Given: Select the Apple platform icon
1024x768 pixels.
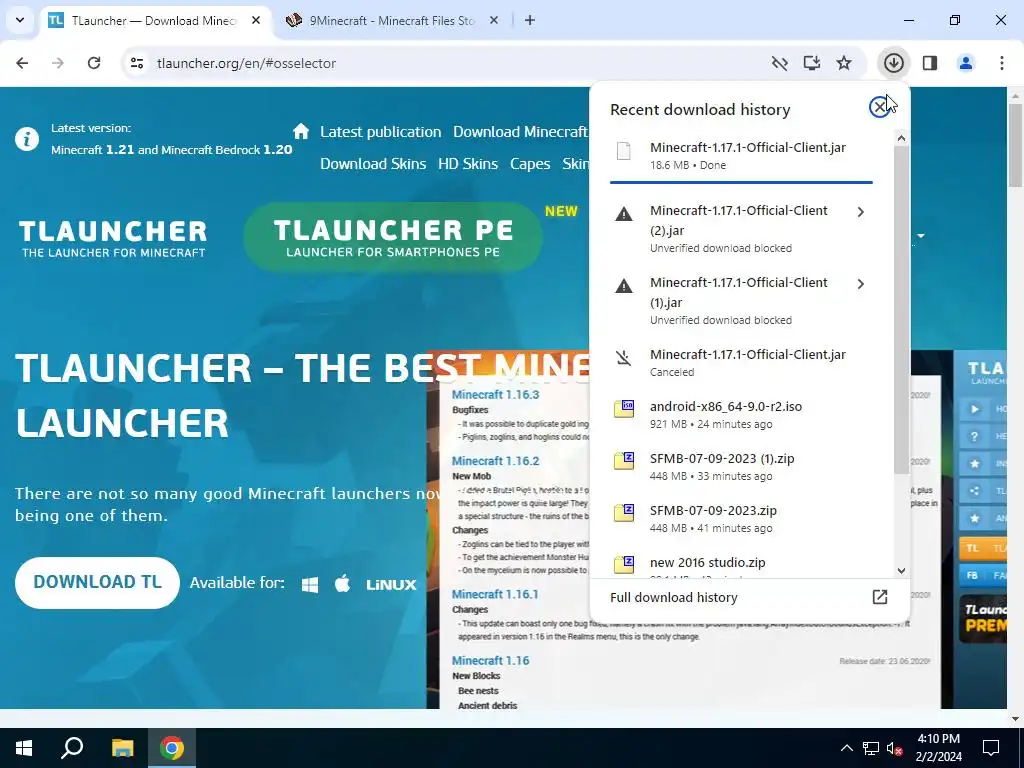Looking at the screenshot, I should (x=342, y=584).
